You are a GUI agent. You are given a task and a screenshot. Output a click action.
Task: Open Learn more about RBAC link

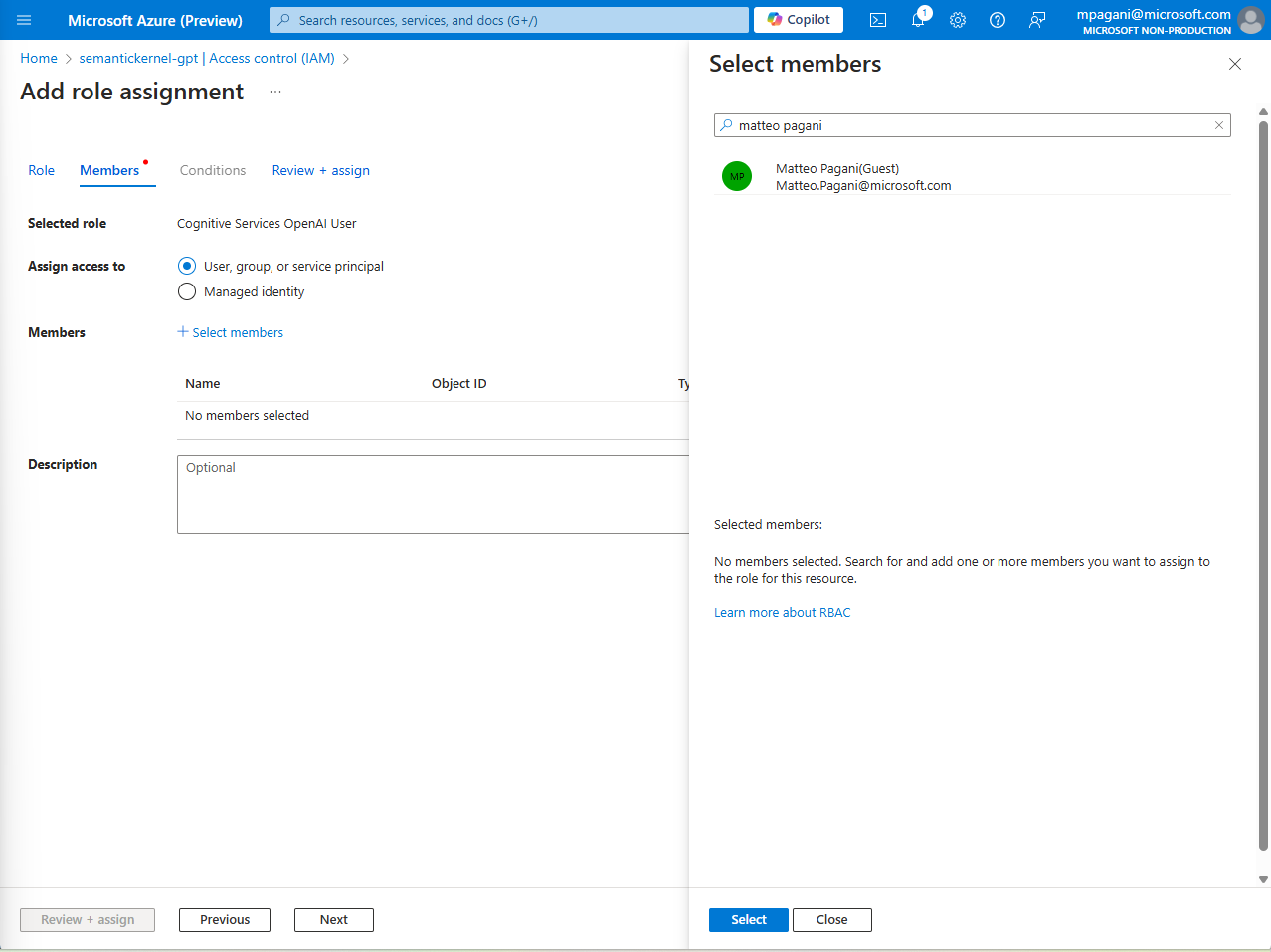click(x=783, y=612)
